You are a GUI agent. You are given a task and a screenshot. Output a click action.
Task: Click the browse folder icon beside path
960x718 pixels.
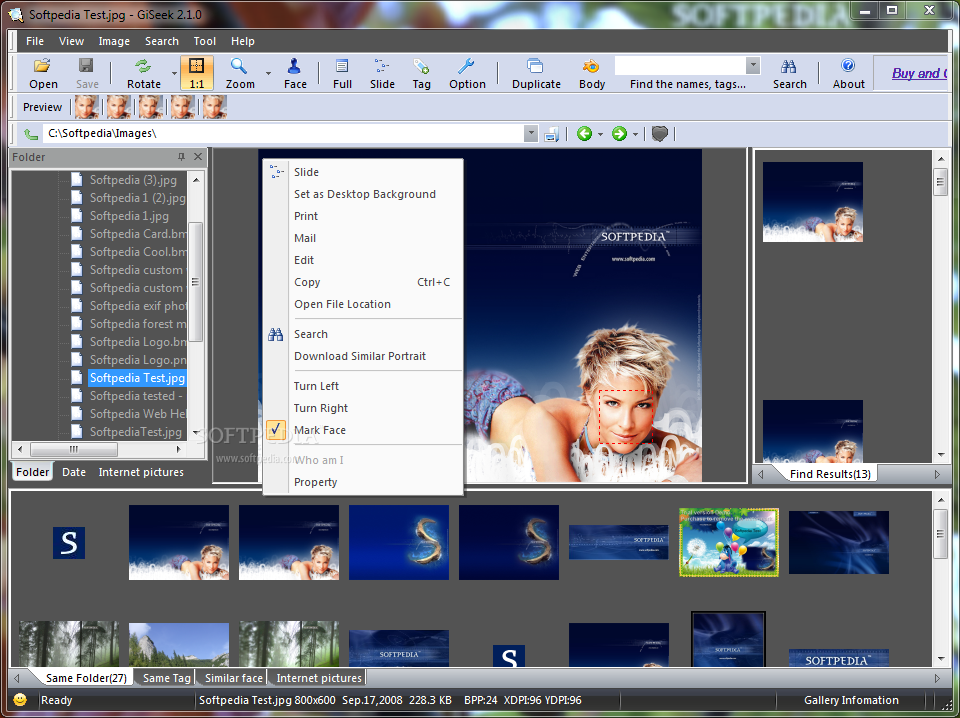click(552, 133)
